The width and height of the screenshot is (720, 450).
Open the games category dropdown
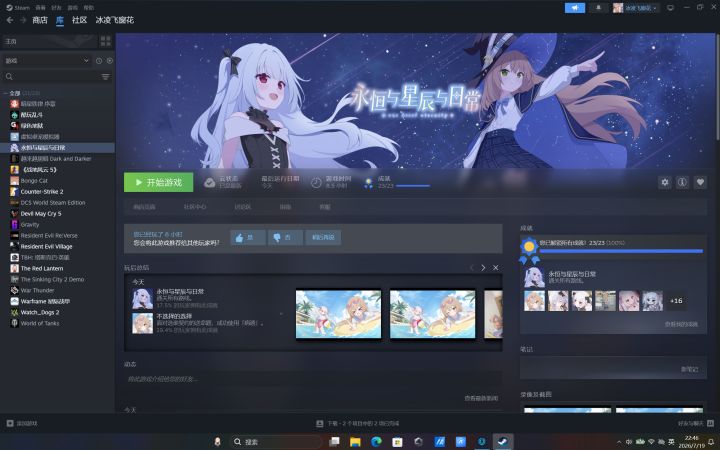point(46,61)
